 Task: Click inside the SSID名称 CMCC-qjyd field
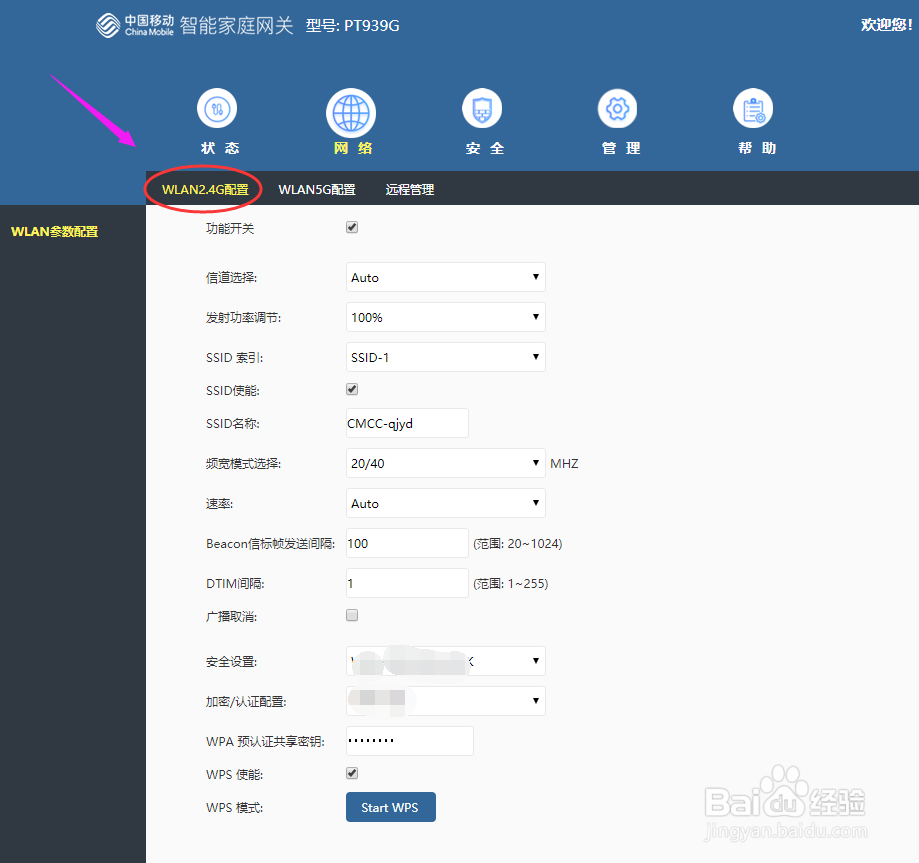(406, 423)
